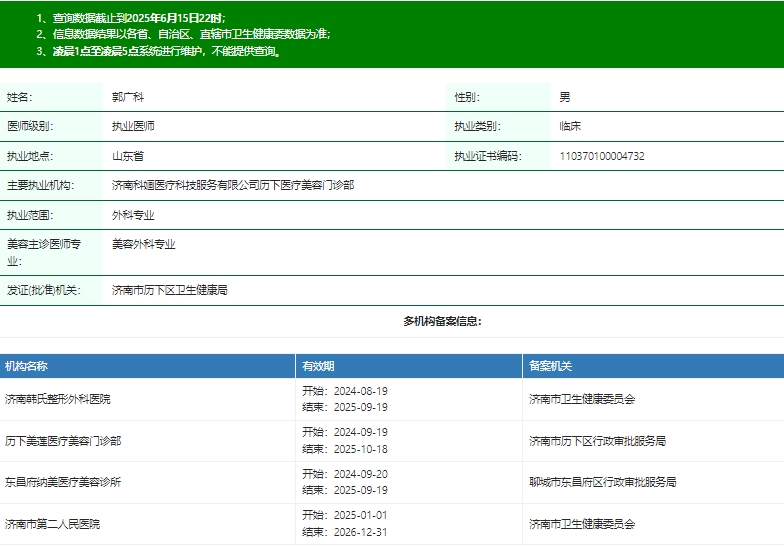Viewport: 784px width, 547px height.
Task: Click the 执业范围 label
Action: pyautogui.click(x=30, y=215)
